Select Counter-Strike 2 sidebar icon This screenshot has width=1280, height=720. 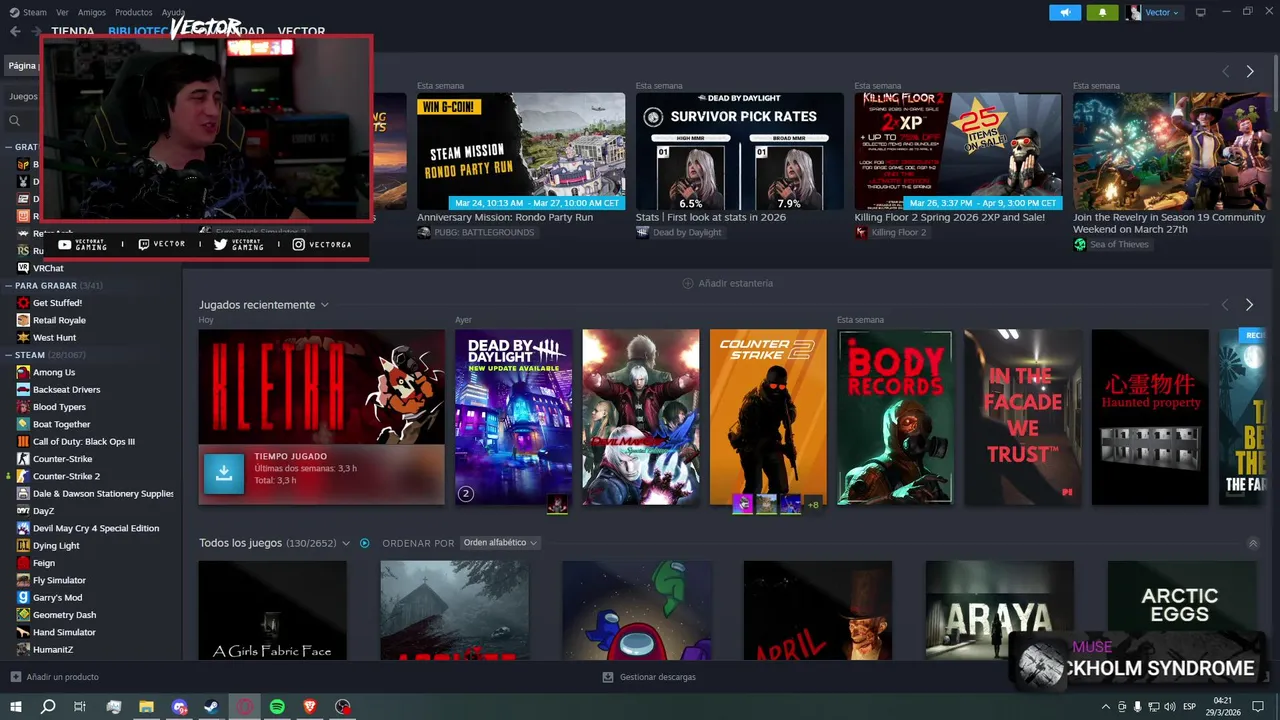coord(24,476)
